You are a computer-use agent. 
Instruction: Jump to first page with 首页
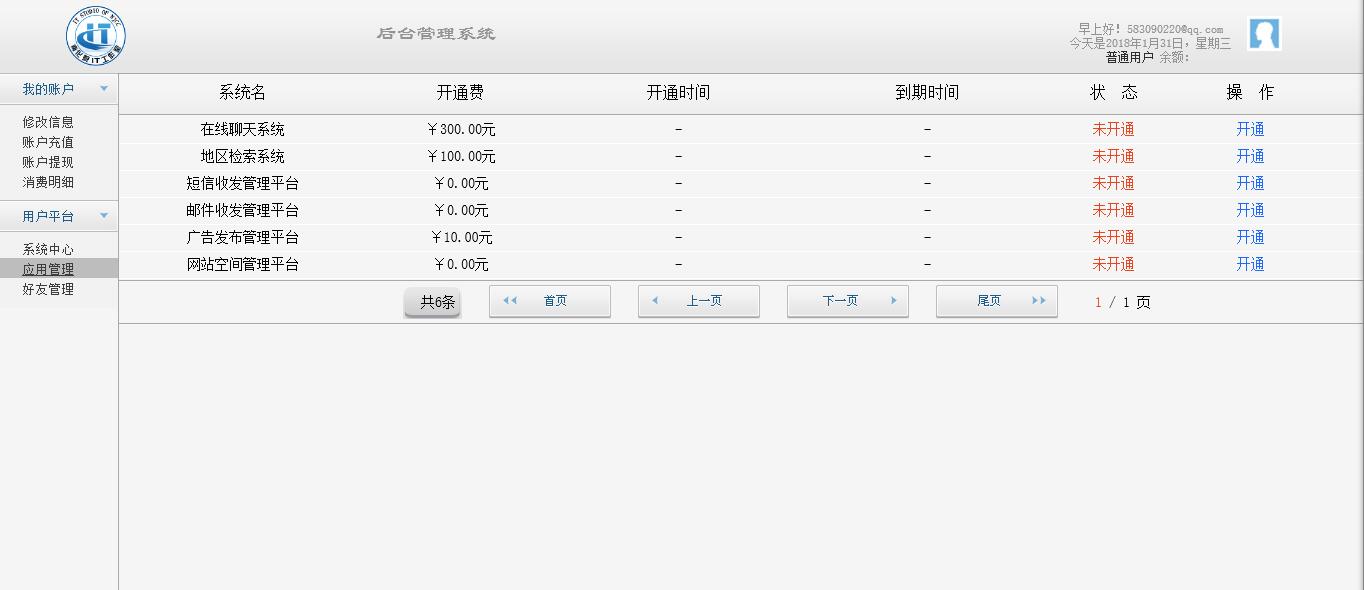click(550, 301)
